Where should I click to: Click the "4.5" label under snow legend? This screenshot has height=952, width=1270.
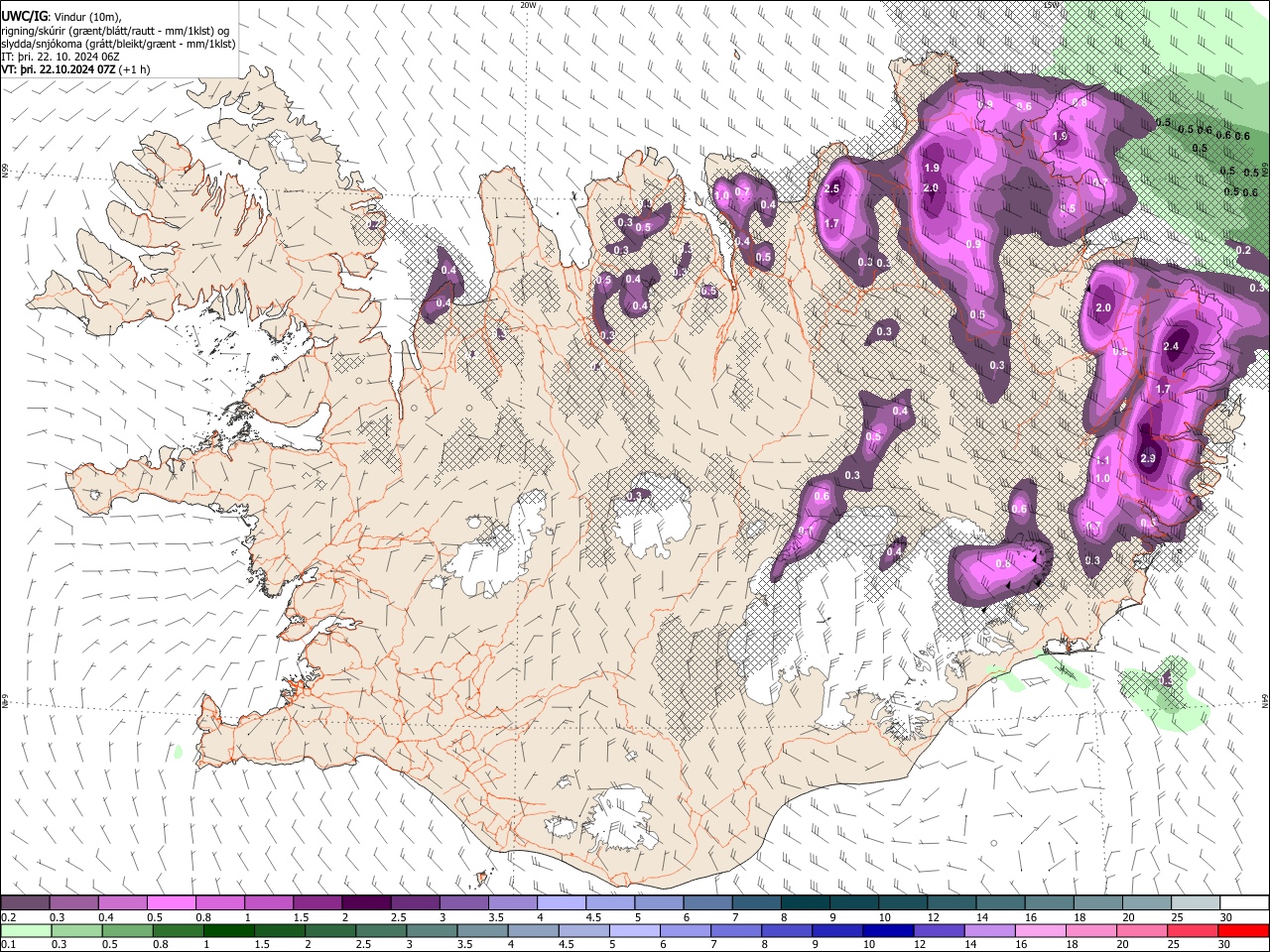[593, 917]
